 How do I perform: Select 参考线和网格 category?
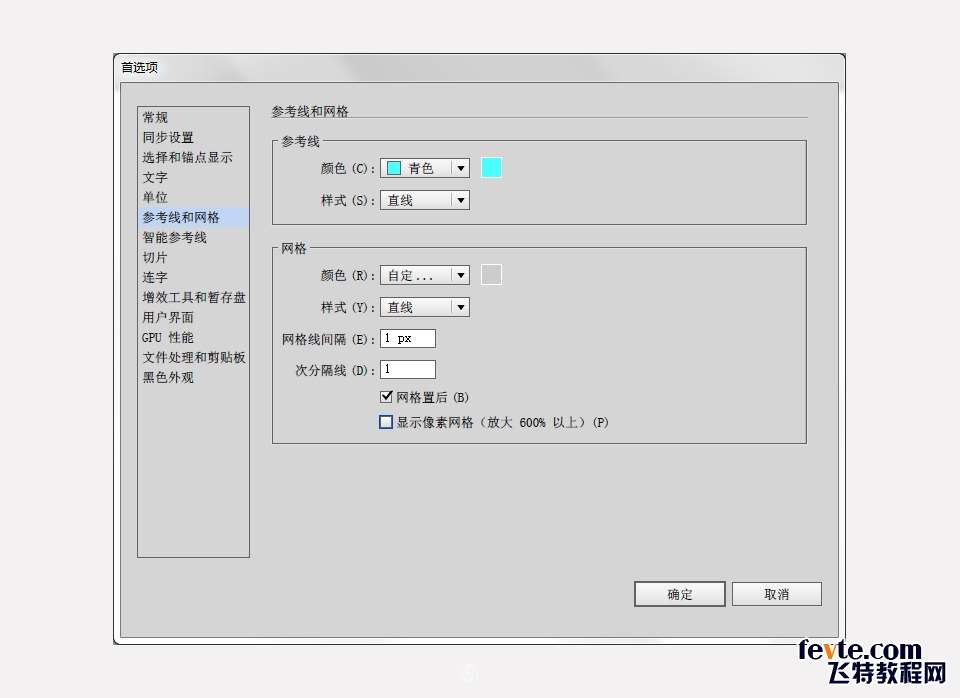point(193,217)
